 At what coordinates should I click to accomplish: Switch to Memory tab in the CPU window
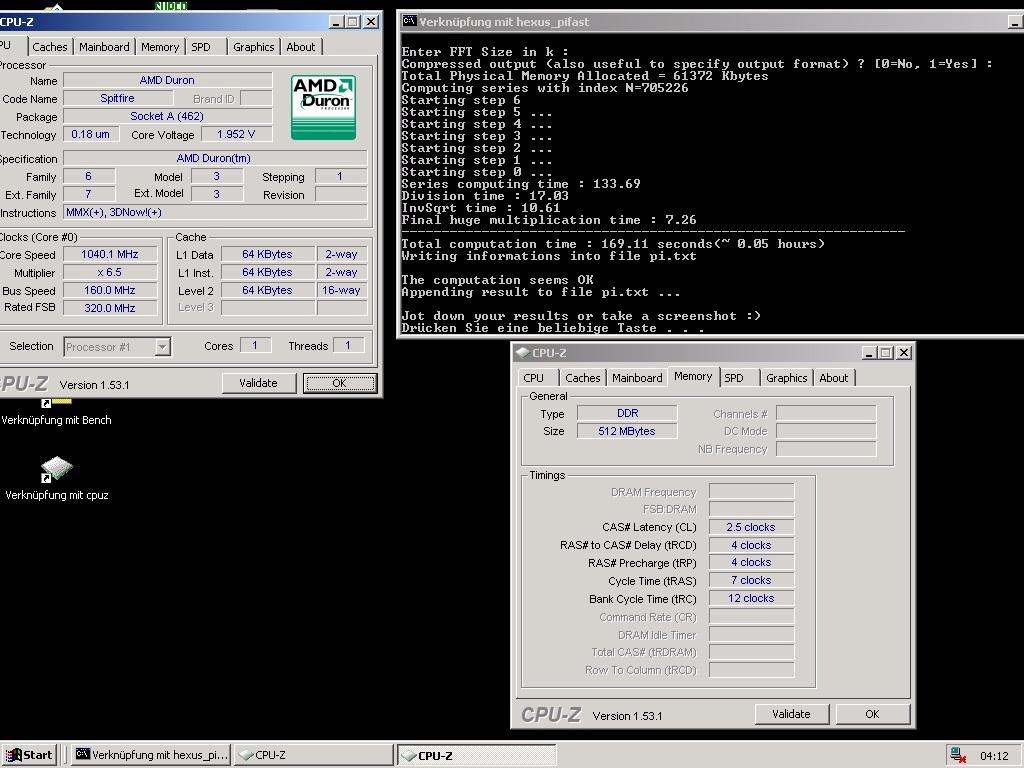pyautogui.click(x=160, y=47)
